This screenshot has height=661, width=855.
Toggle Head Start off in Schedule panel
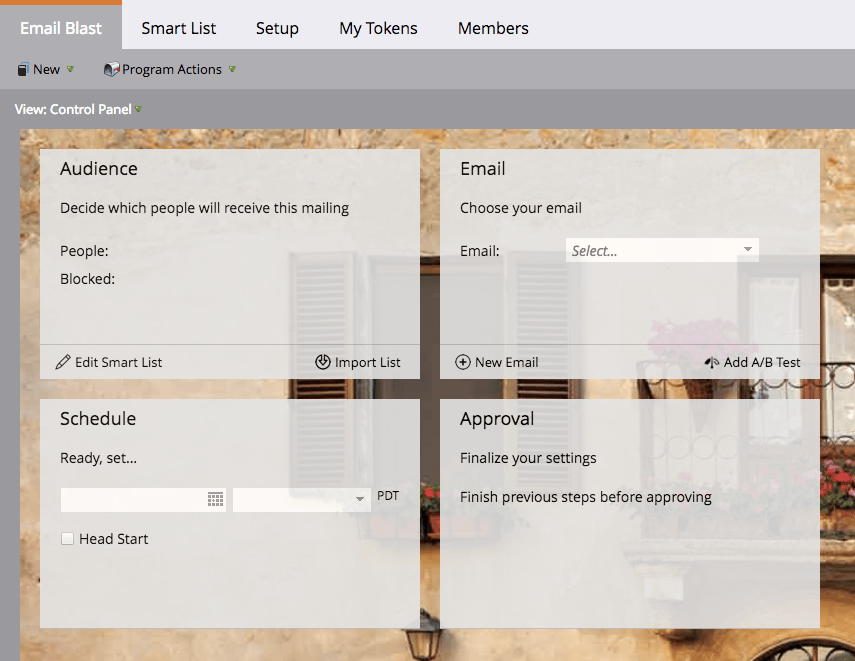67,538
